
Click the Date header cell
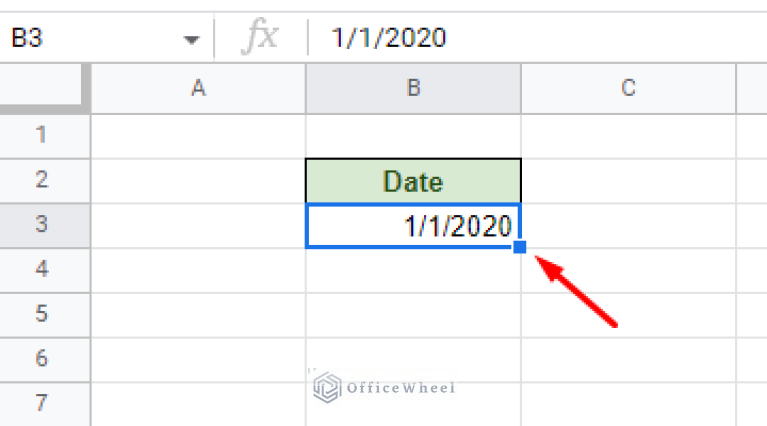[413, 181]
